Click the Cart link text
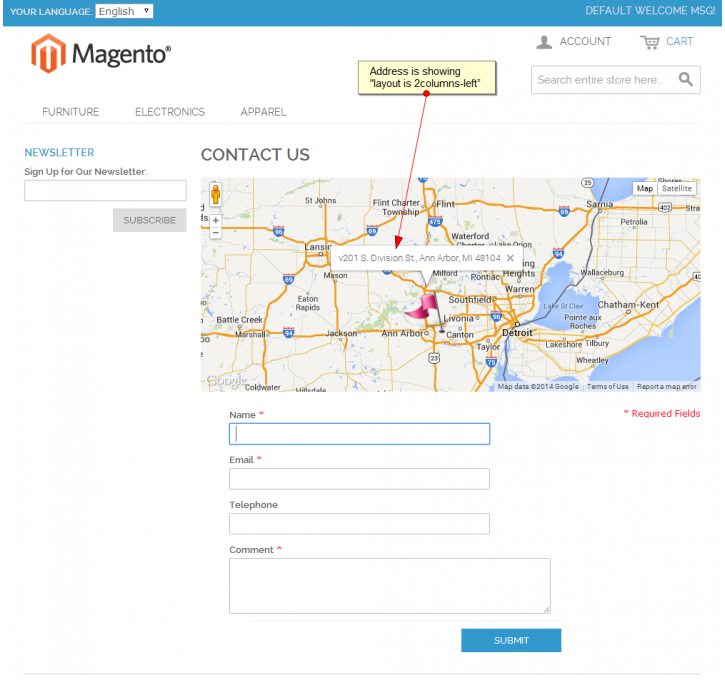The height and width of the screenshot is (680, 725). [679, 42]
